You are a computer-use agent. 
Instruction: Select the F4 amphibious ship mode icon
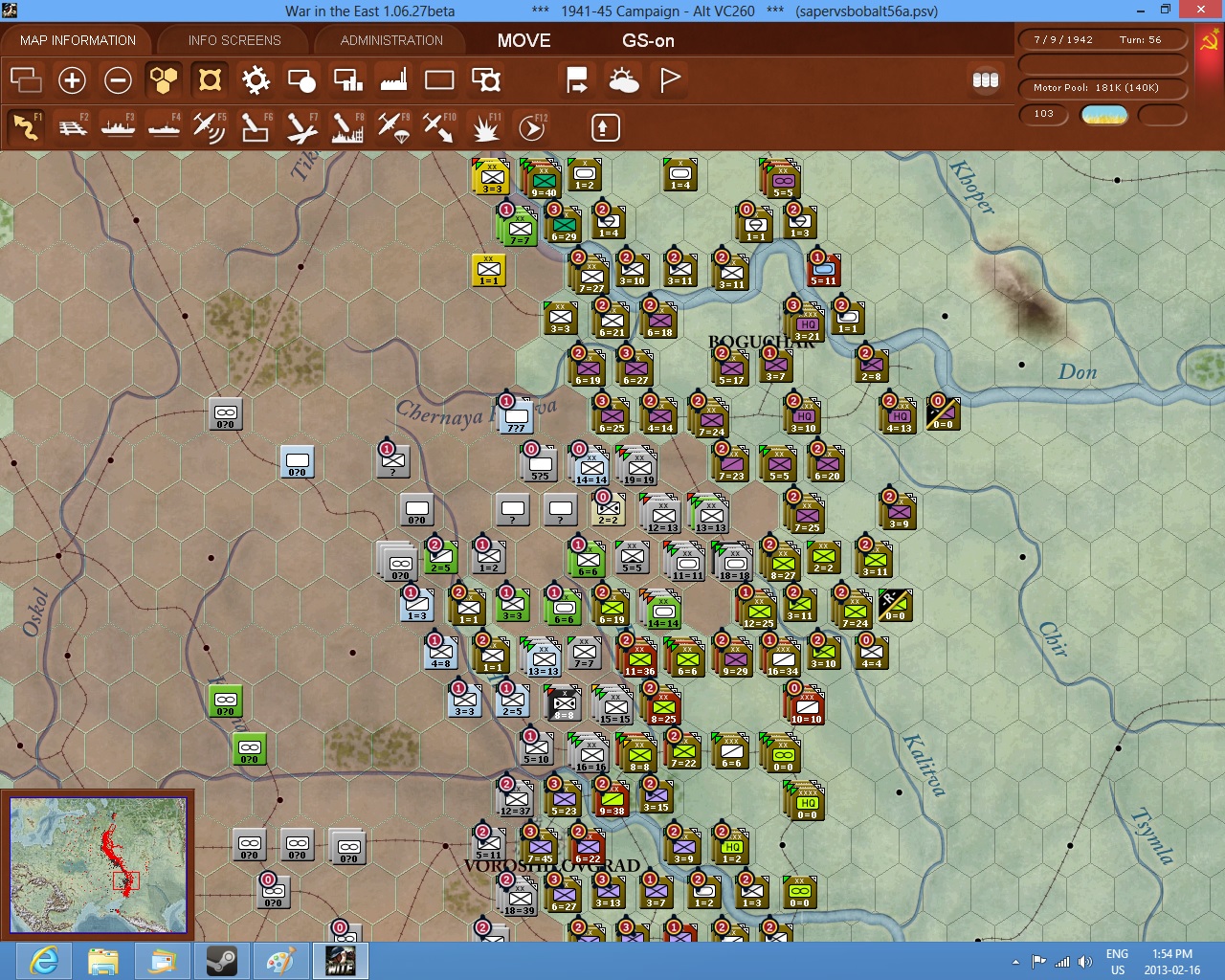164,127
